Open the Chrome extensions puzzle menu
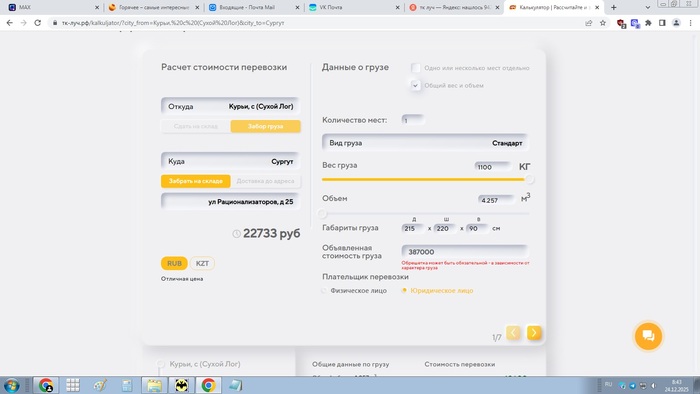Screen dimensions: 700x394 click(x=648, y=23)
